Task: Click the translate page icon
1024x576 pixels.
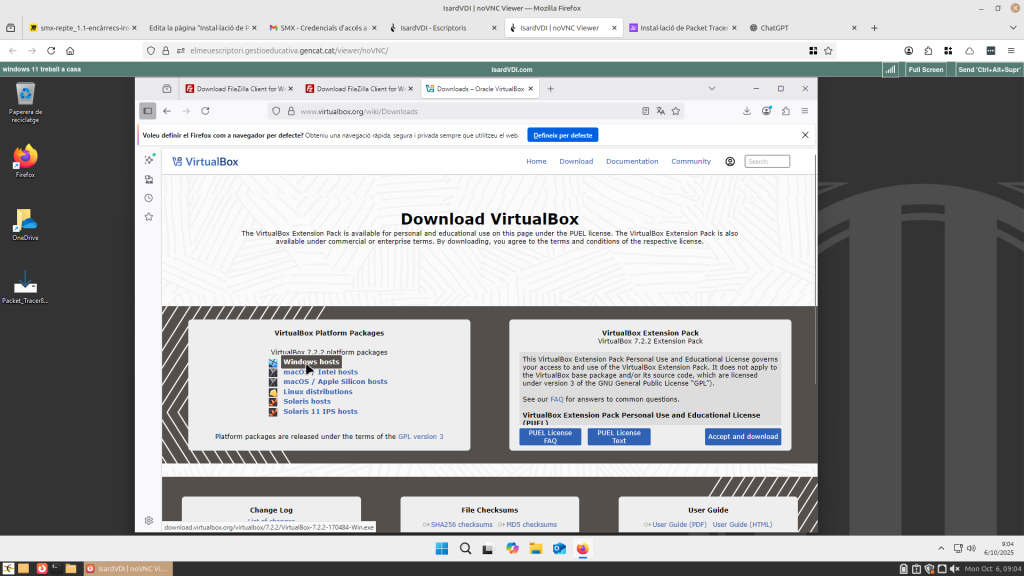Action: [660, 111]
